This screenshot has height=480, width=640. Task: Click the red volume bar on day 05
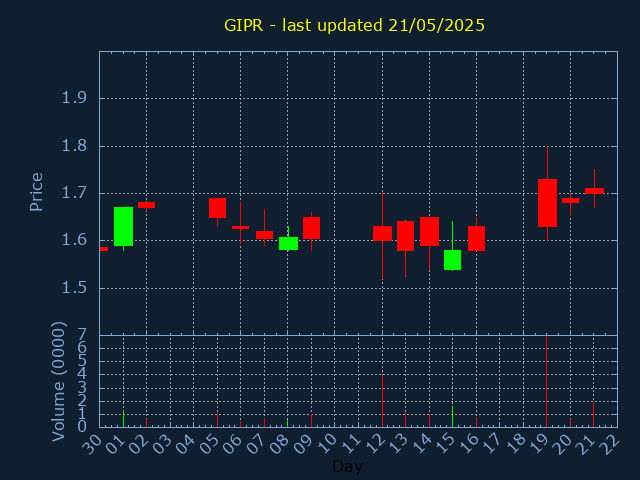coord(218,420)
